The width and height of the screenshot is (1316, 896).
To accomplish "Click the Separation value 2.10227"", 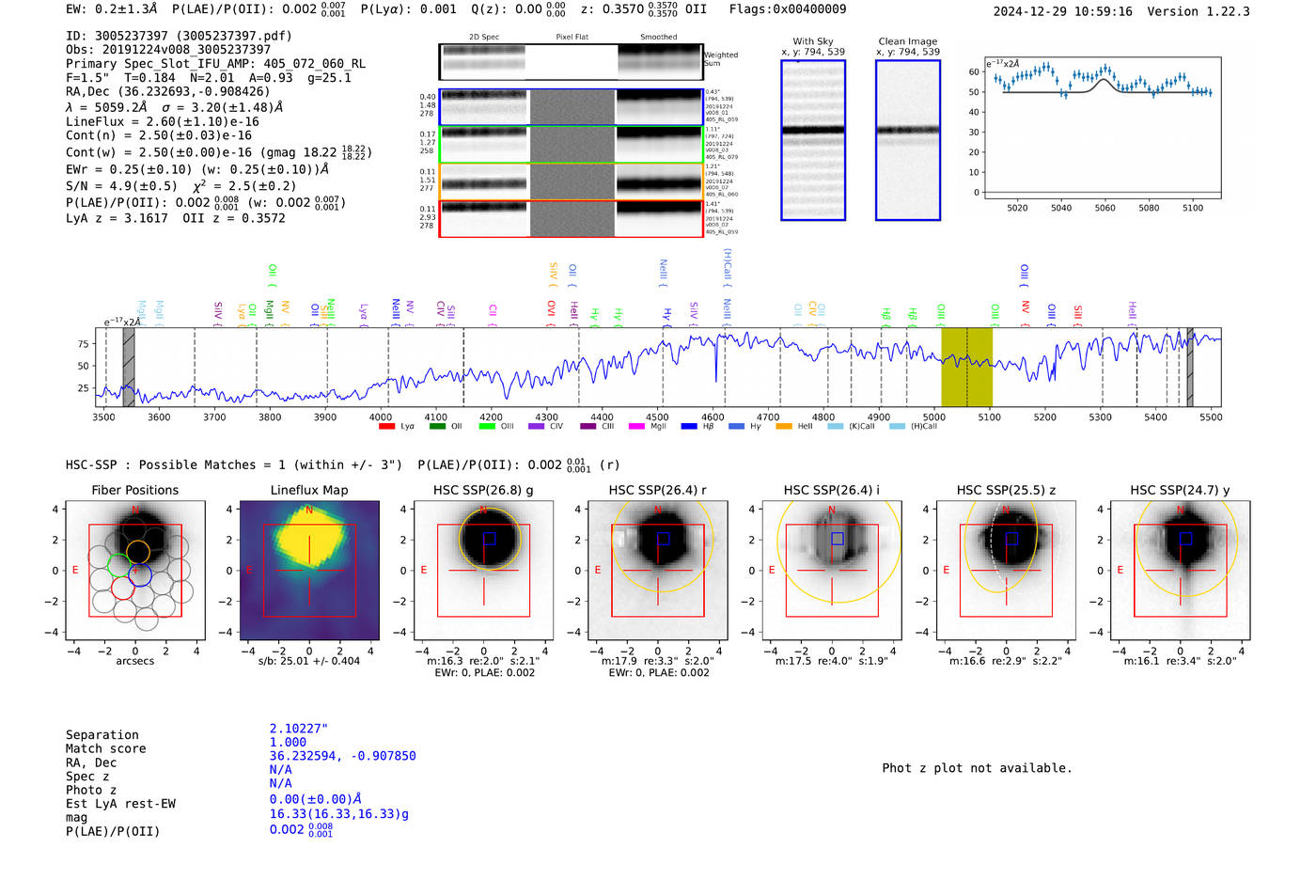I will 299,729.
